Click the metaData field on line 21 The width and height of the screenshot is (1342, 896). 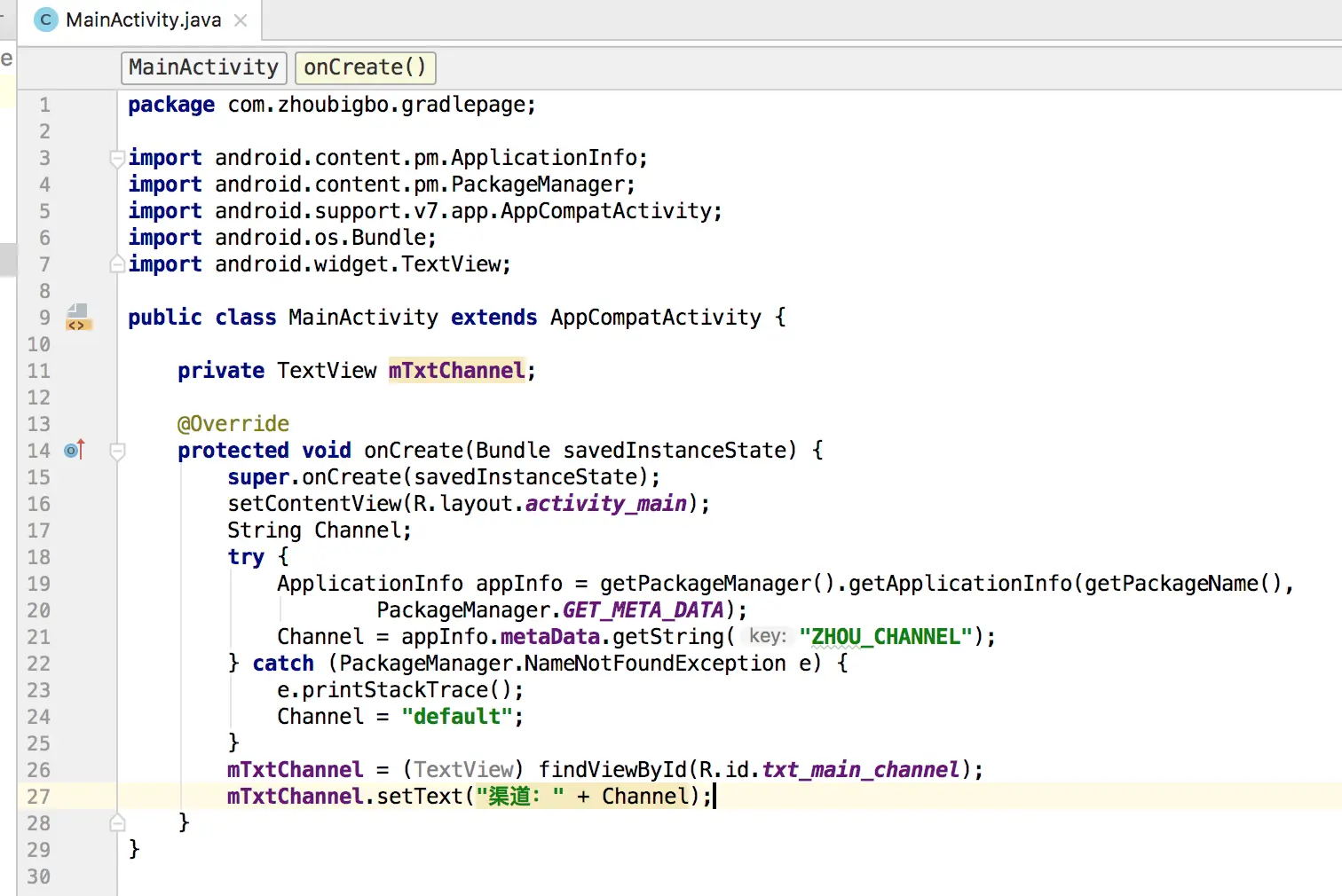549,637
